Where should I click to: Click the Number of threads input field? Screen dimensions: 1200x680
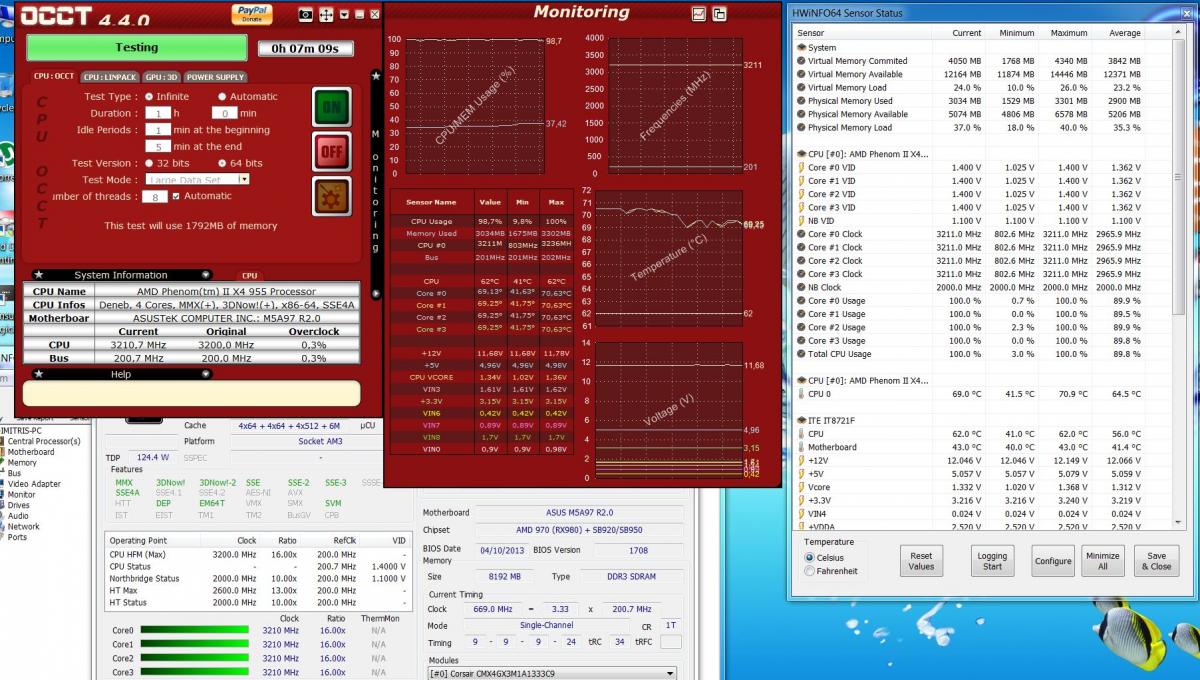point(154,196)
